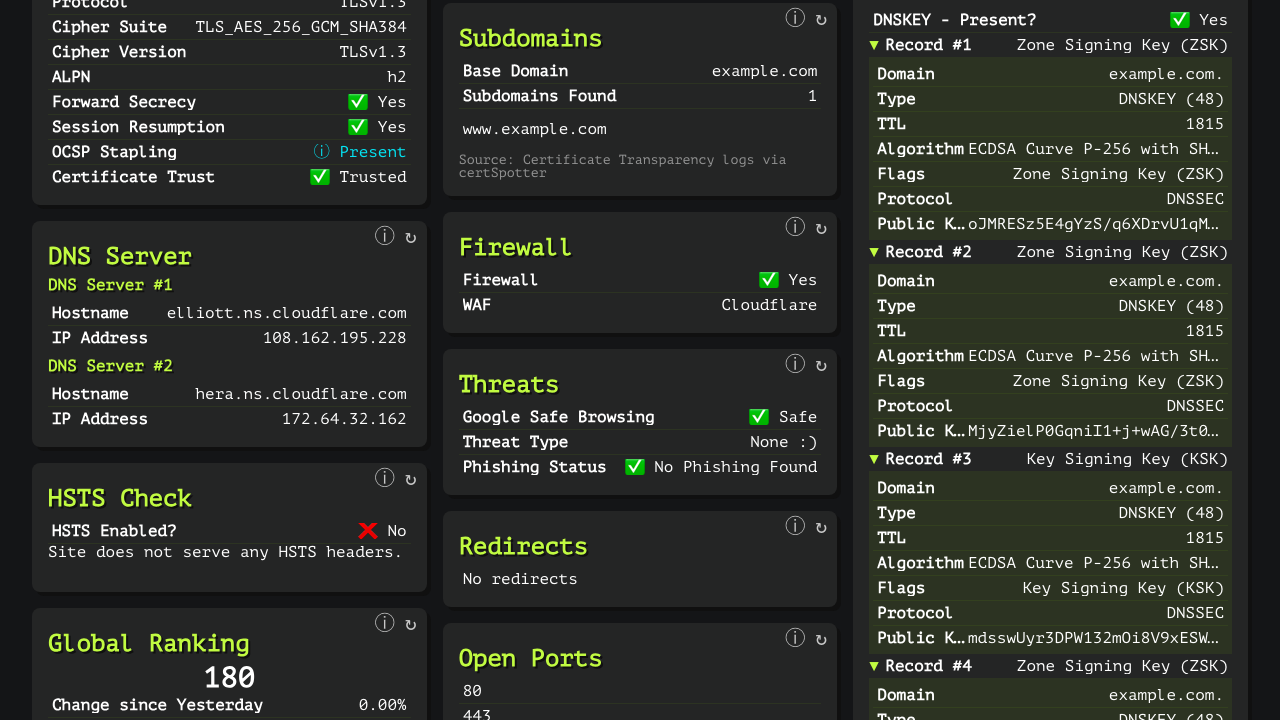
Task: Click global ranking number 180
Action: pos(230,678)
